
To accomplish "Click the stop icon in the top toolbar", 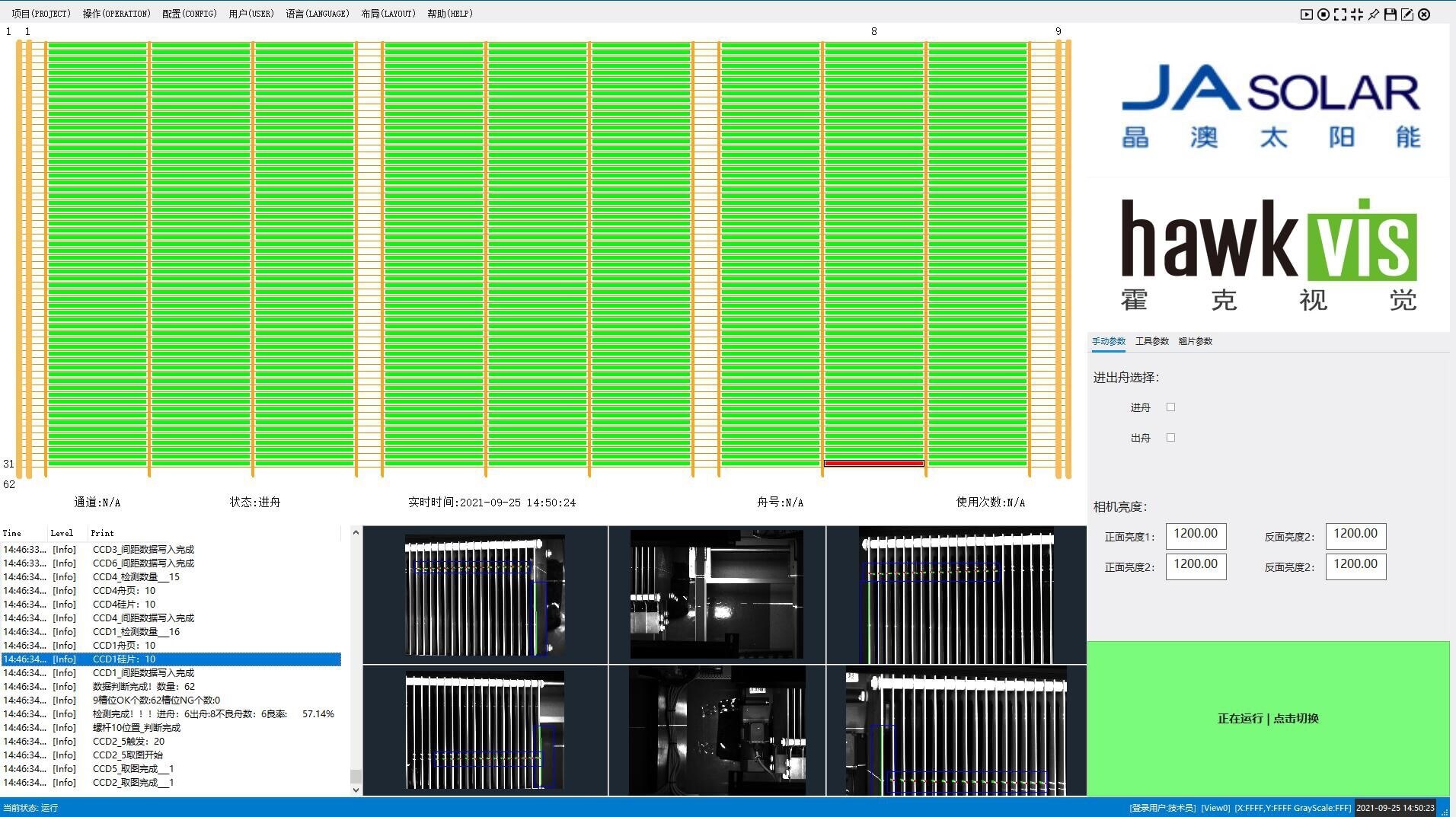I will tap(1323, 14).
